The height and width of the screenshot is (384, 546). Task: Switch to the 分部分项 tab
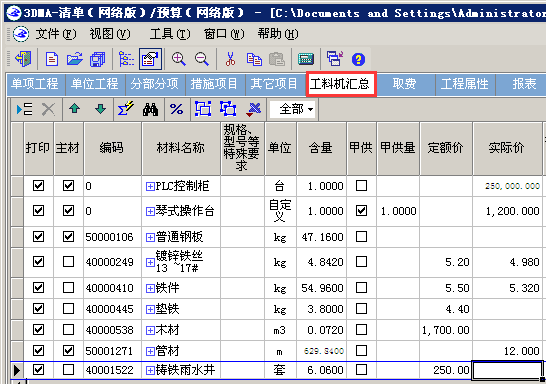pos(155,84)
